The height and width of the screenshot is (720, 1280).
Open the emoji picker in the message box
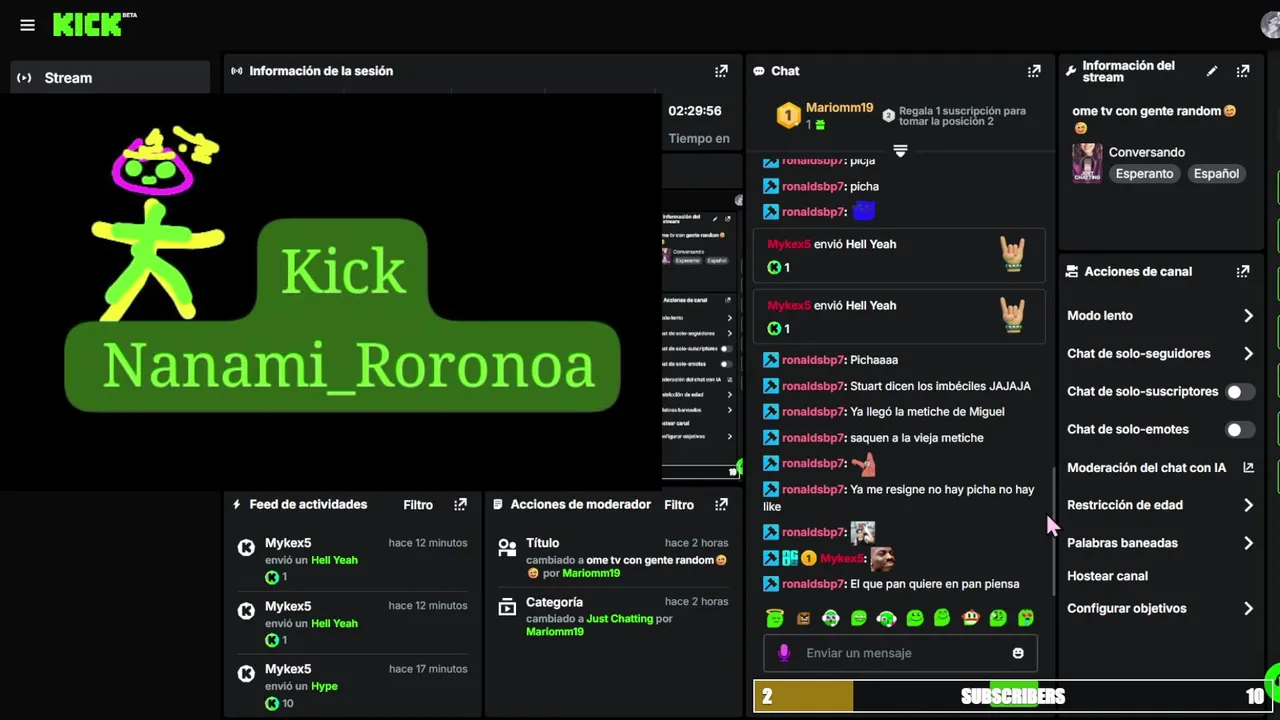pyautogui.click(x=1018, y=653)
